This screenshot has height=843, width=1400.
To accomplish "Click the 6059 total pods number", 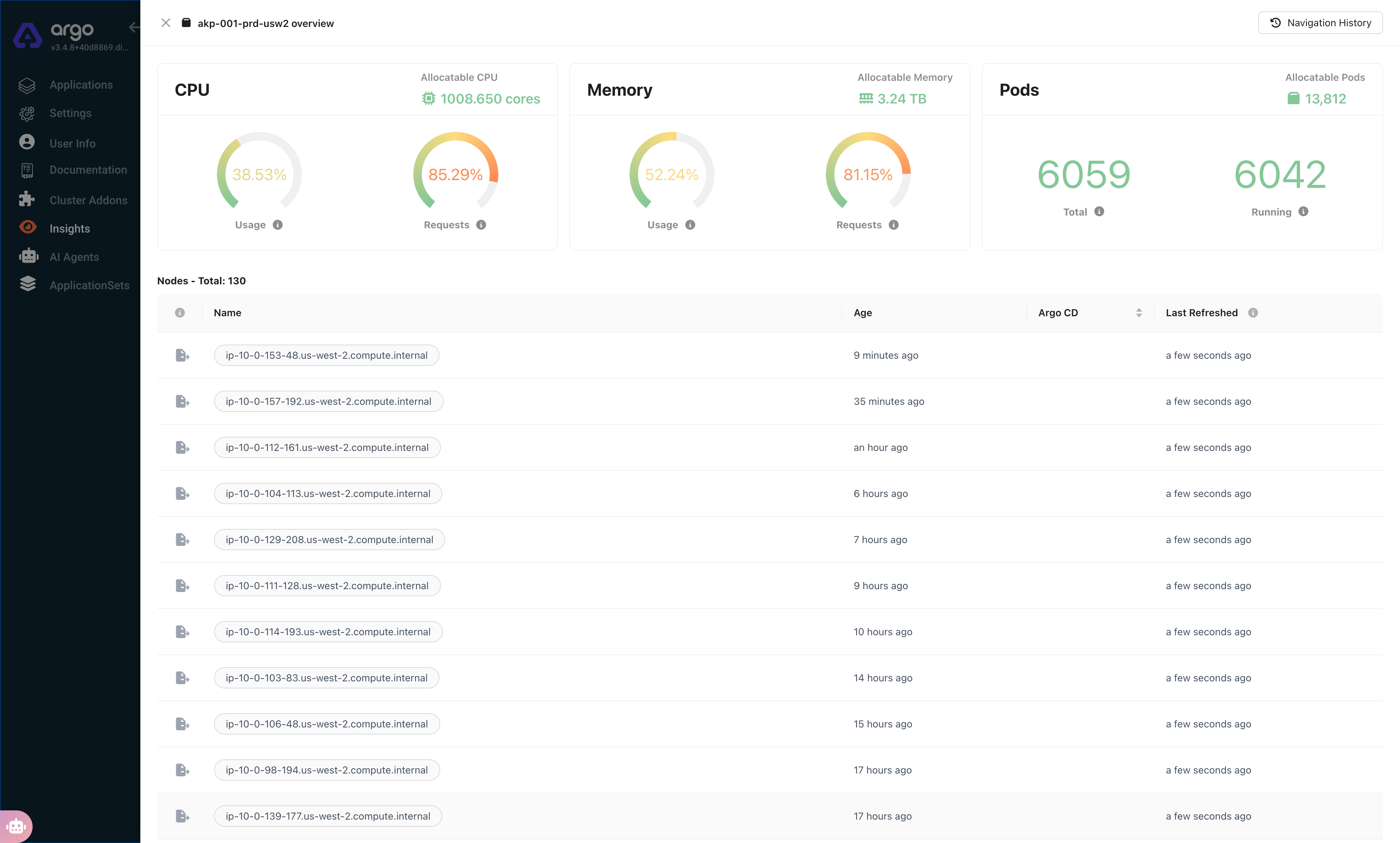I will [x=1083, y=174].
